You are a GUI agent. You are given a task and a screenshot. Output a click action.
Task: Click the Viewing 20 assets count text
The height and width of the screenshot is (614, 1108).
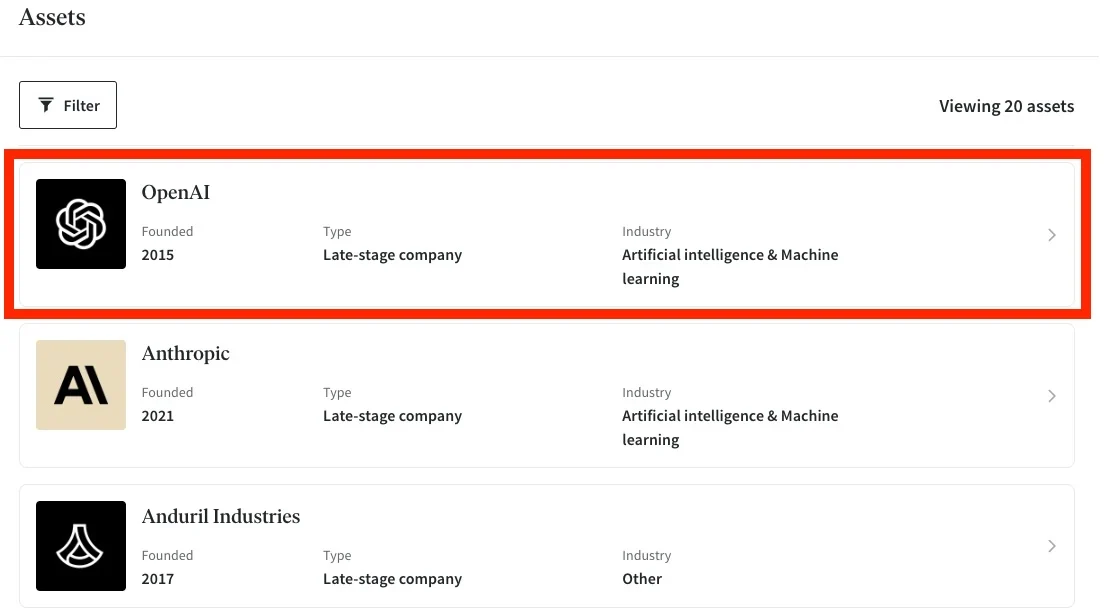1006,106
